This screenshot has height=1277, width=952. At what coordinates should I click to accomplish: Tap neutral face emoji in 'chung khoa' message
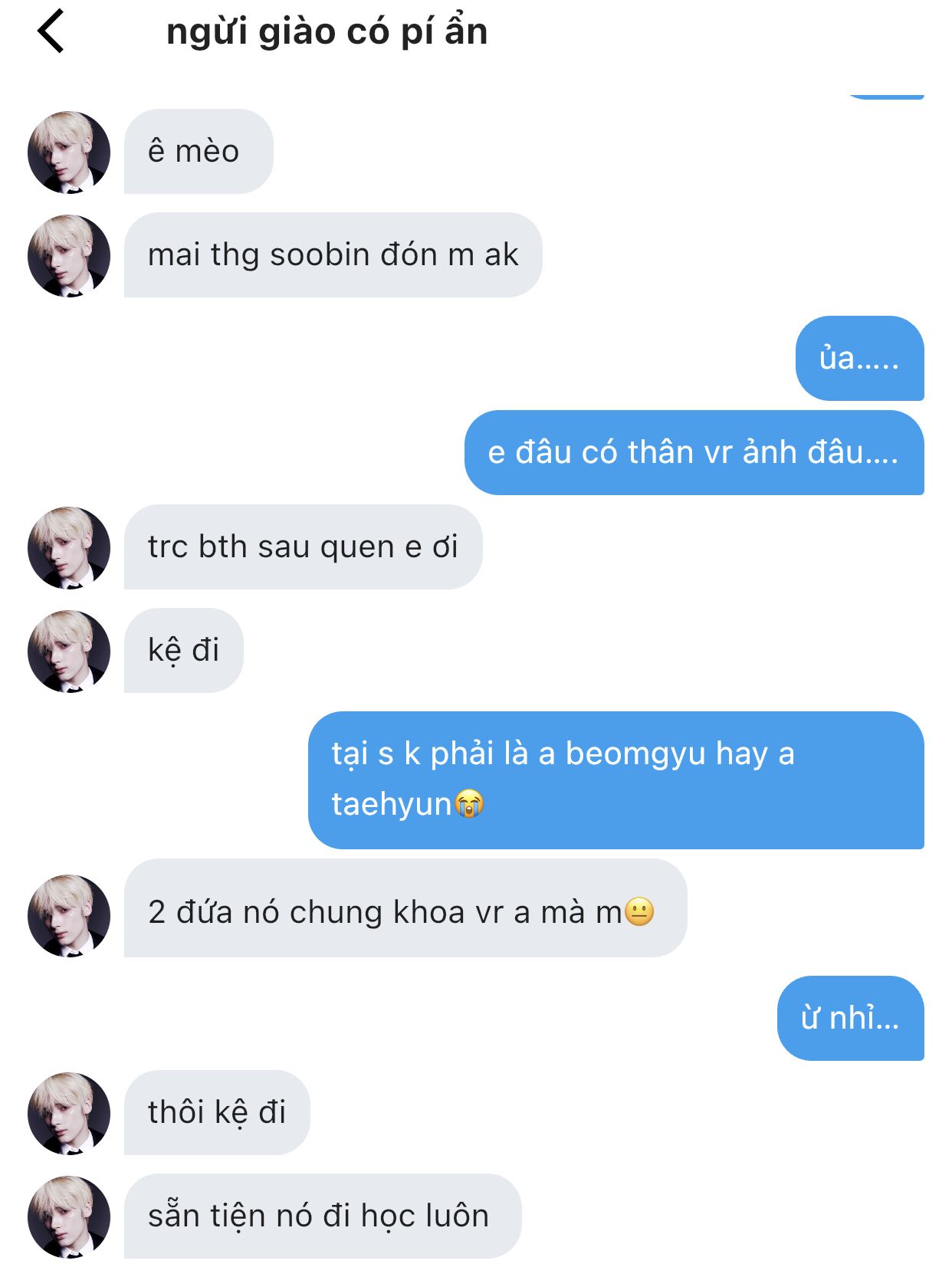(639, 912)
